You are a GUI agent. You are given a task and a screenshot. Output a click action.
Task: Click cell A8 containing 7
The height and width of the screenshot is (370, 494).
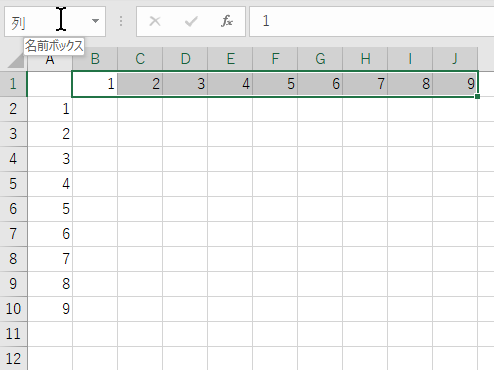click(50, 259)
